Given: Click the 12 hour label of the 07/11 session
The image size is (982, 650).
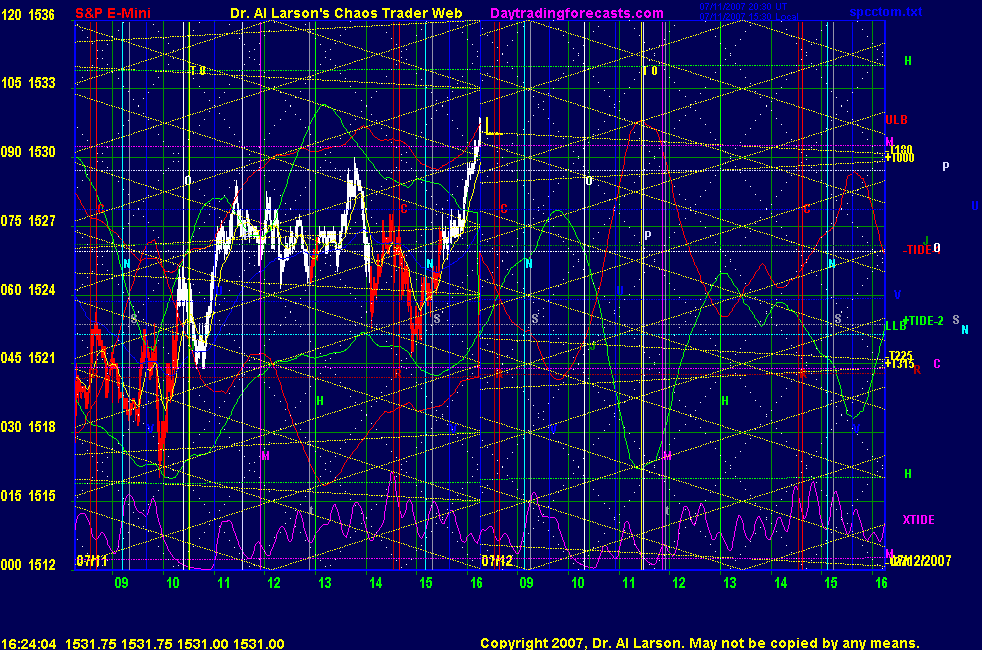Looking at the screenshot, I should (x=274, y=583).
